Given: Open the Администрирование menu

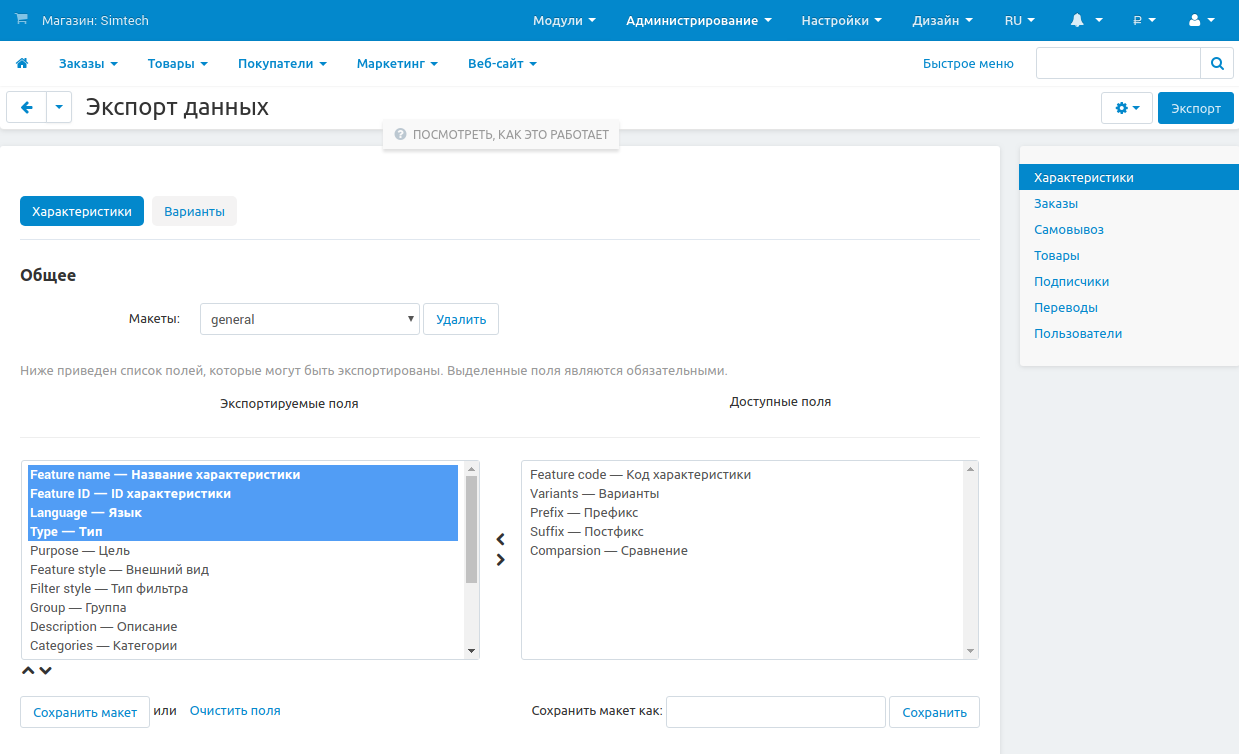Looking at the screenshot, I should pos(698,20).
